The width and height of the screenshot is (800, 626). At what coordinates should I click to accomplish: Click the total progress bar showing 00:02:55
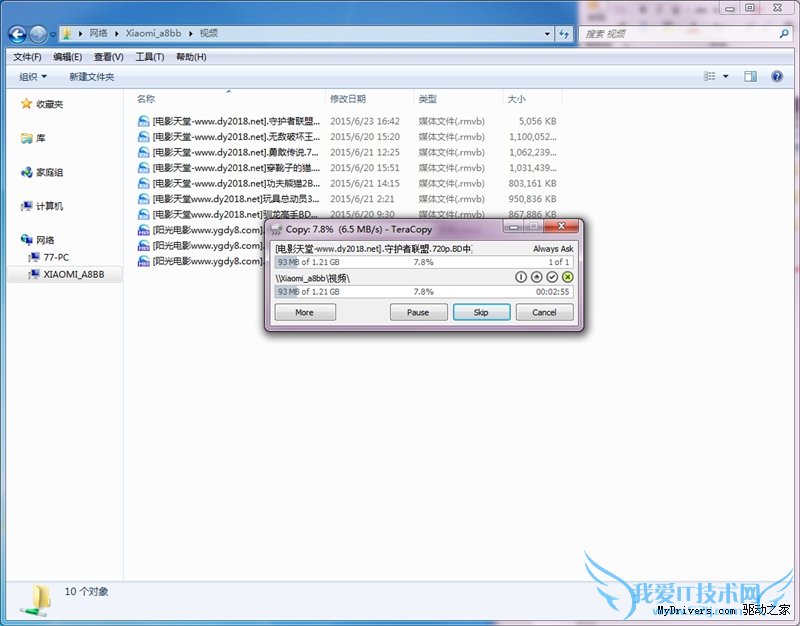pos(423,292)
